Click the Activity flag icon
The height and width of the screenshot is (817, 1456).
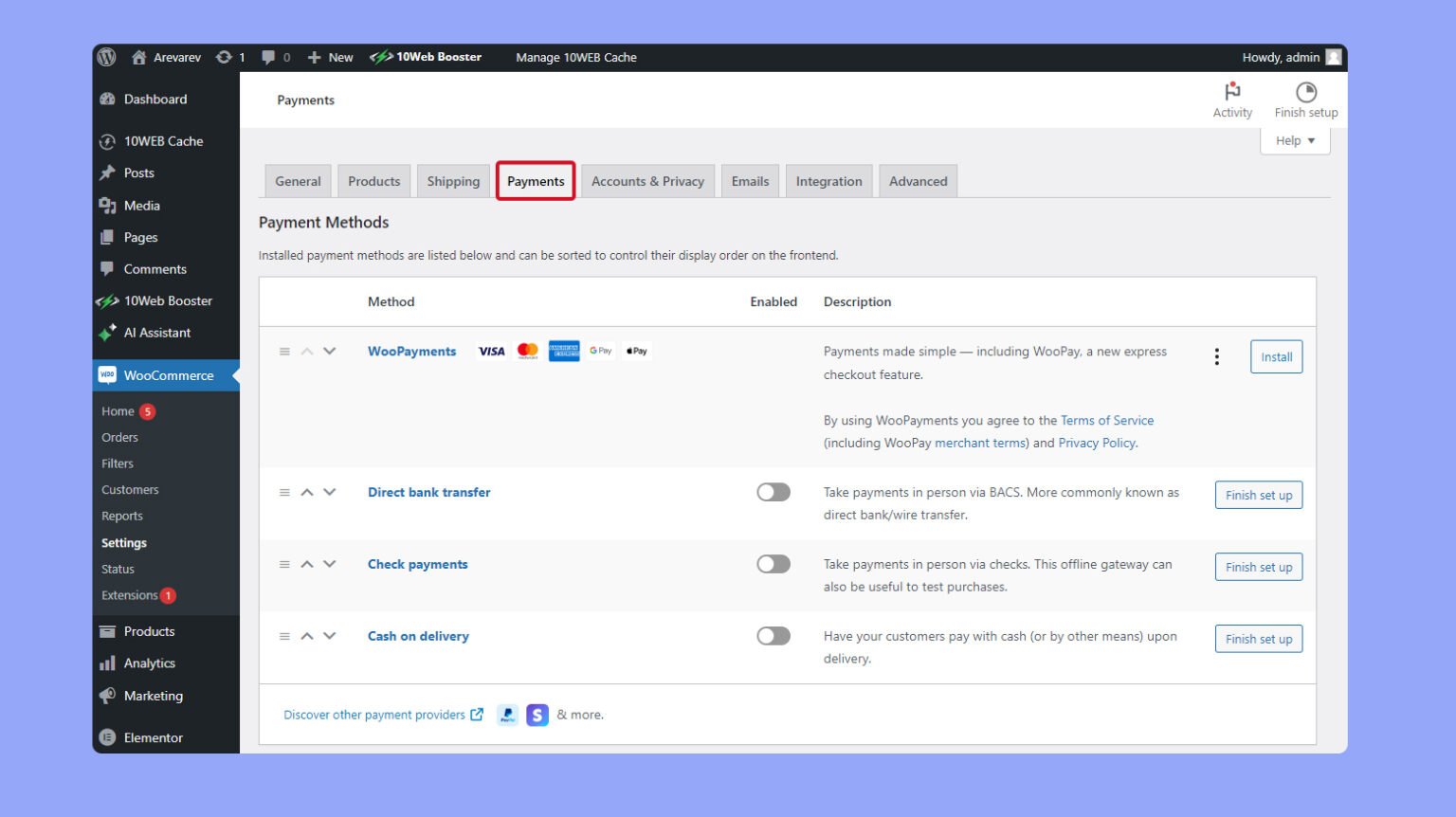(x=1231, y=92)
